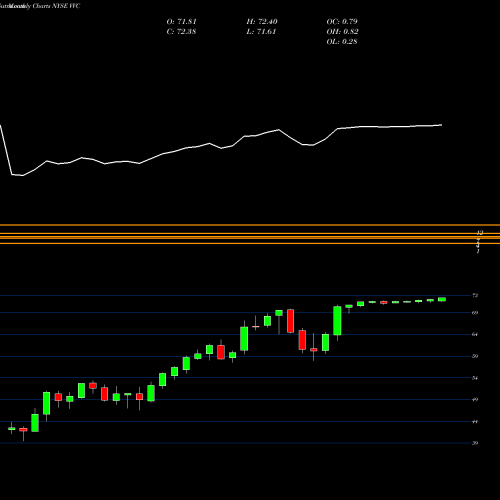The height and width of the screenshot is (500, 500).
Task: Click the '12' label beside orange lines
Action: (x=480, y=232)
